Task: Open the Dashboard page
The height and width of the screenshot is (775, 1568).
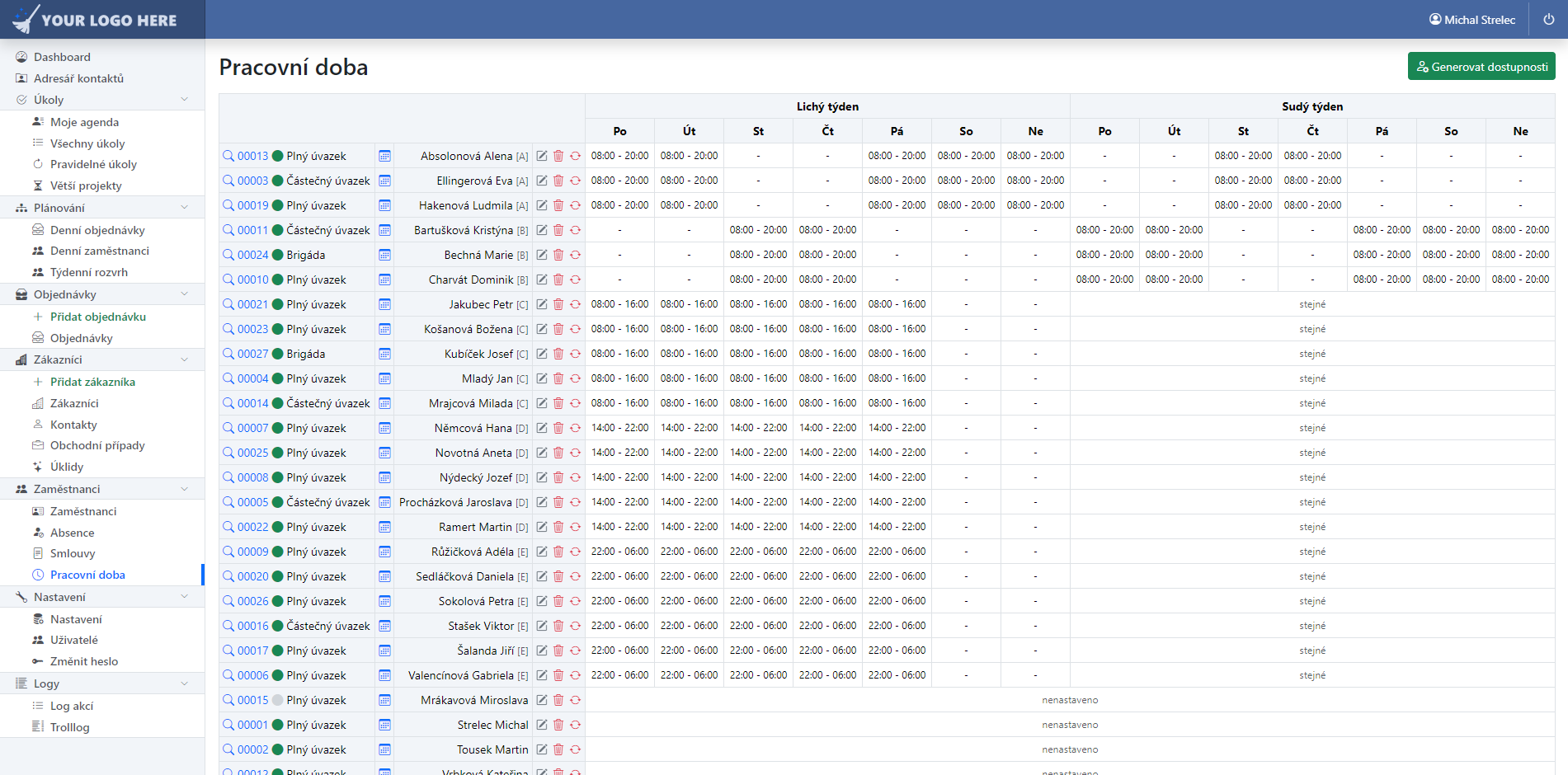Action: click(x=62, y=57)
